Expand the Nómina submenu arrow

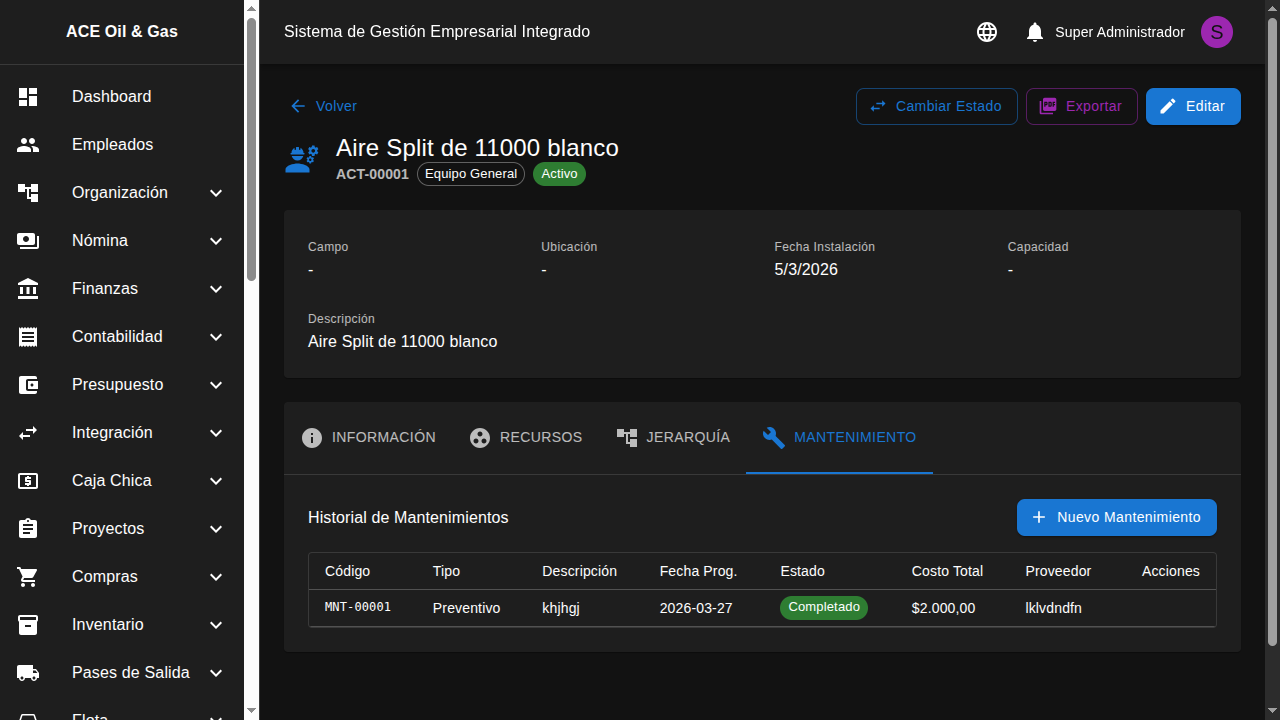[x=216, y=241]
